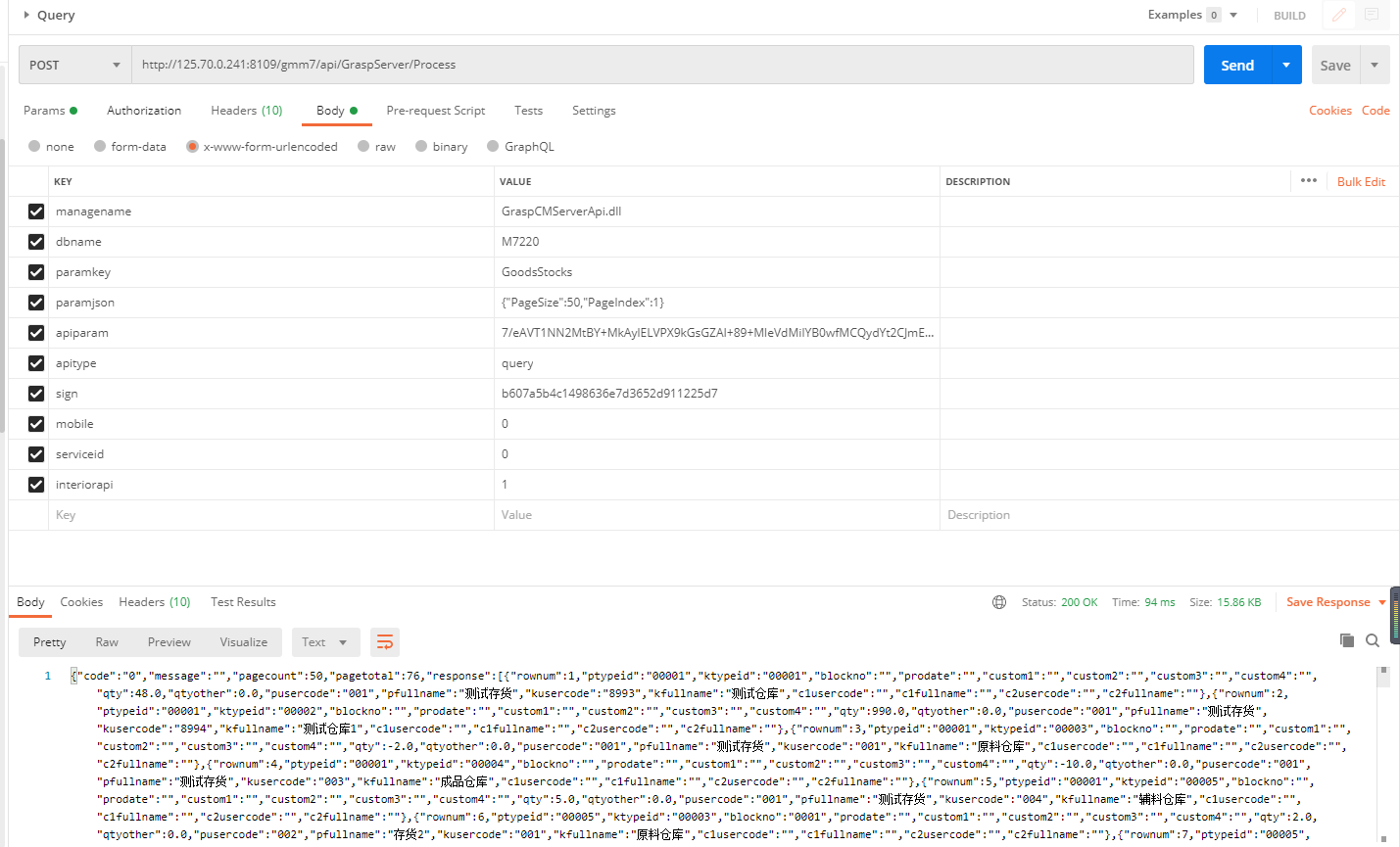1400x847 pixels.
Task: Open the Settings tab
Action: [x=594, y=111]
